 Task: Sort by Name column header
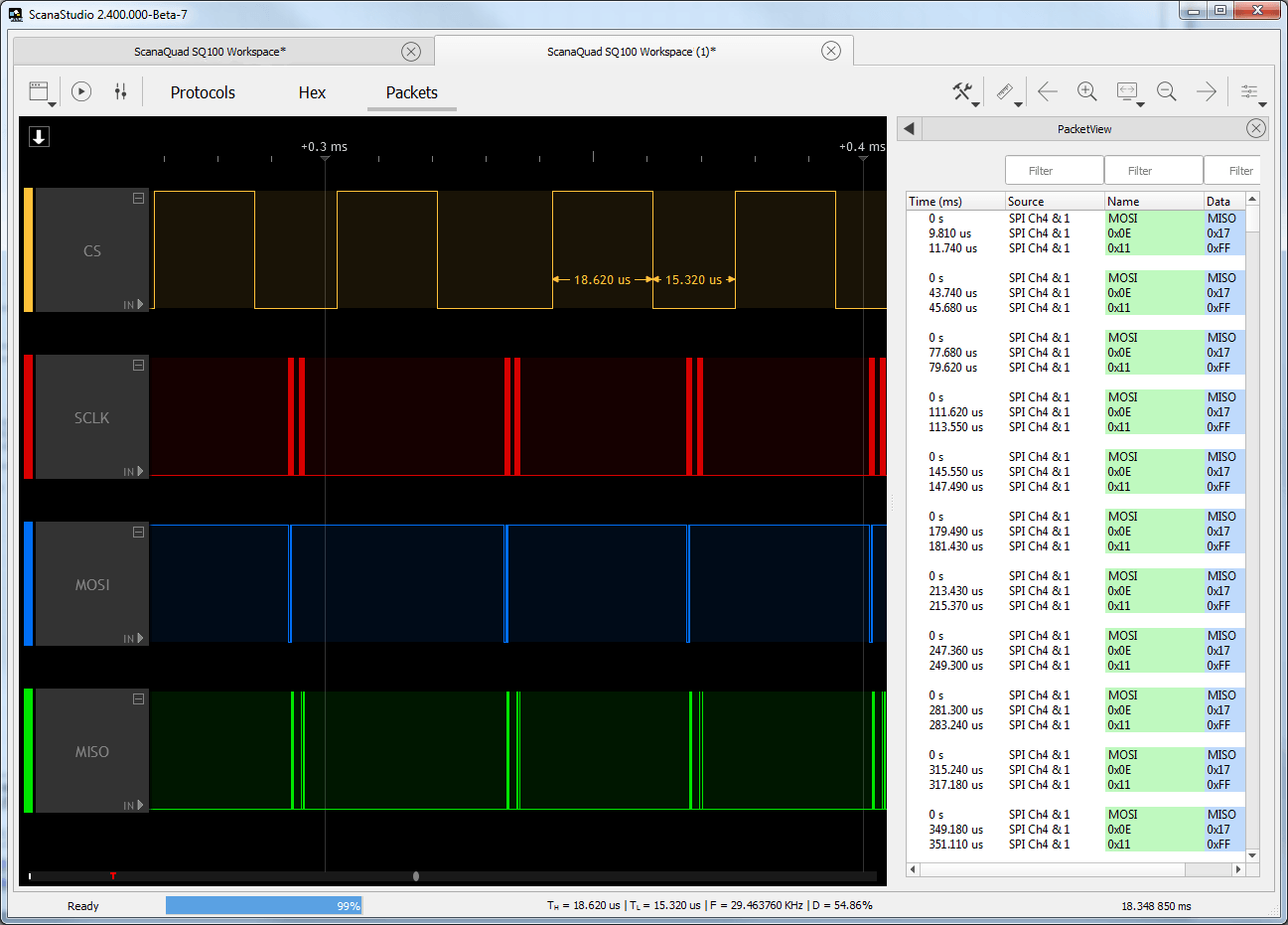1154,201
